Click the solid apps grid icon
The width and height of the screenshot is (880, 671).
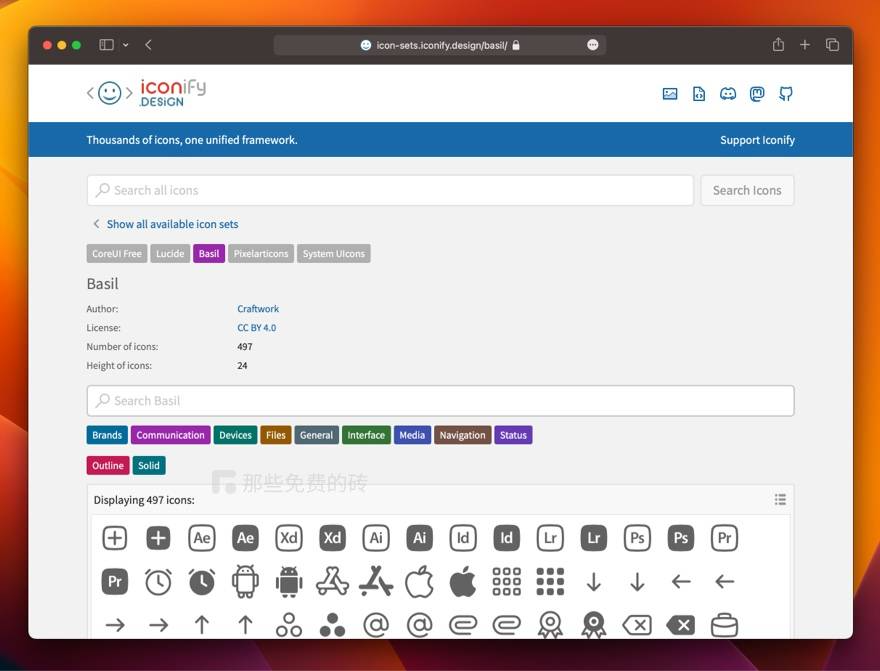point(550,582)
